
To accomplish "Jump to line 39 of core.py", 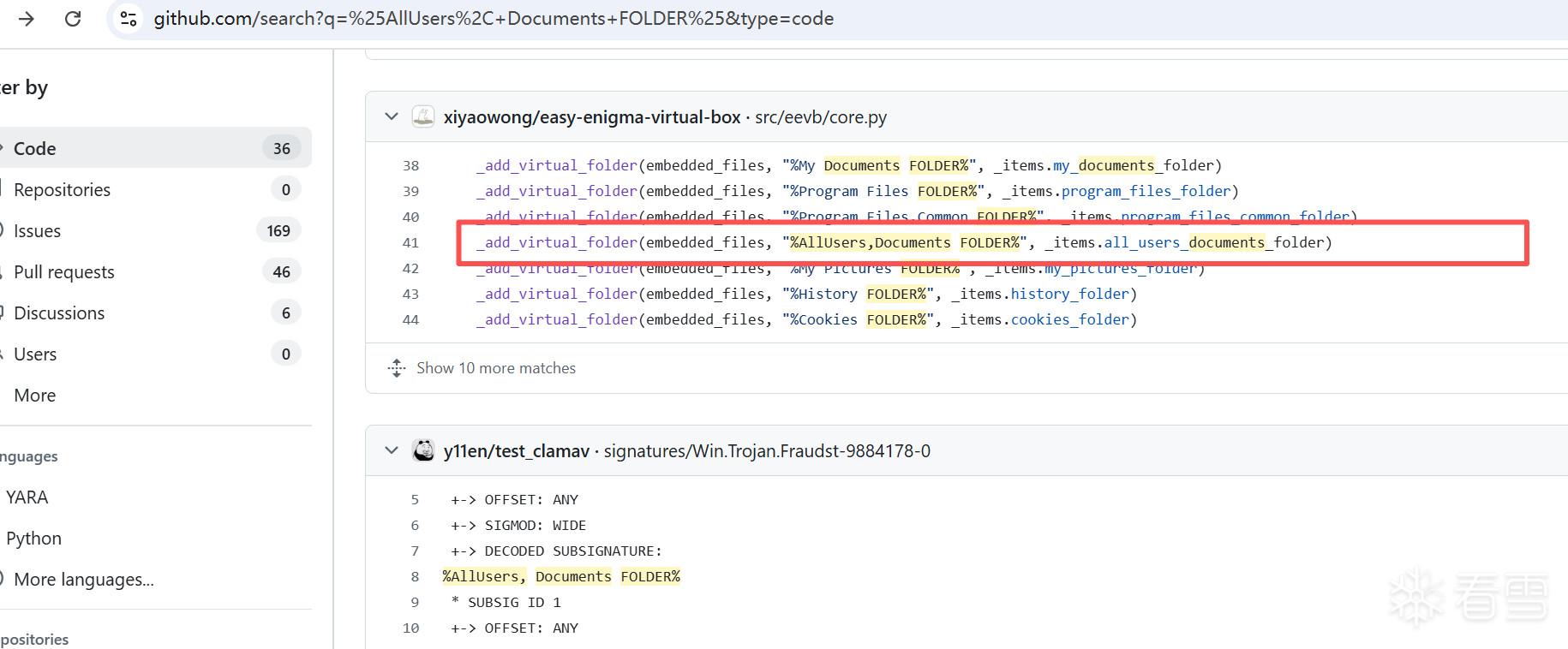I will (x=411, y=191).
